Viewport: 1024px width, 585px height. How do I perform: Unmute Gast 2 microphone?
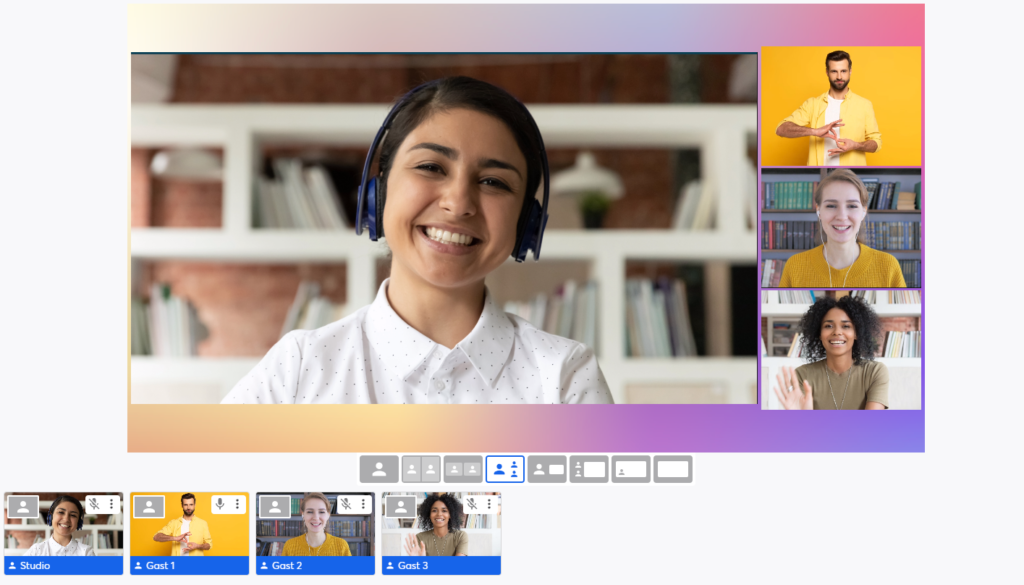coord(346,505)
